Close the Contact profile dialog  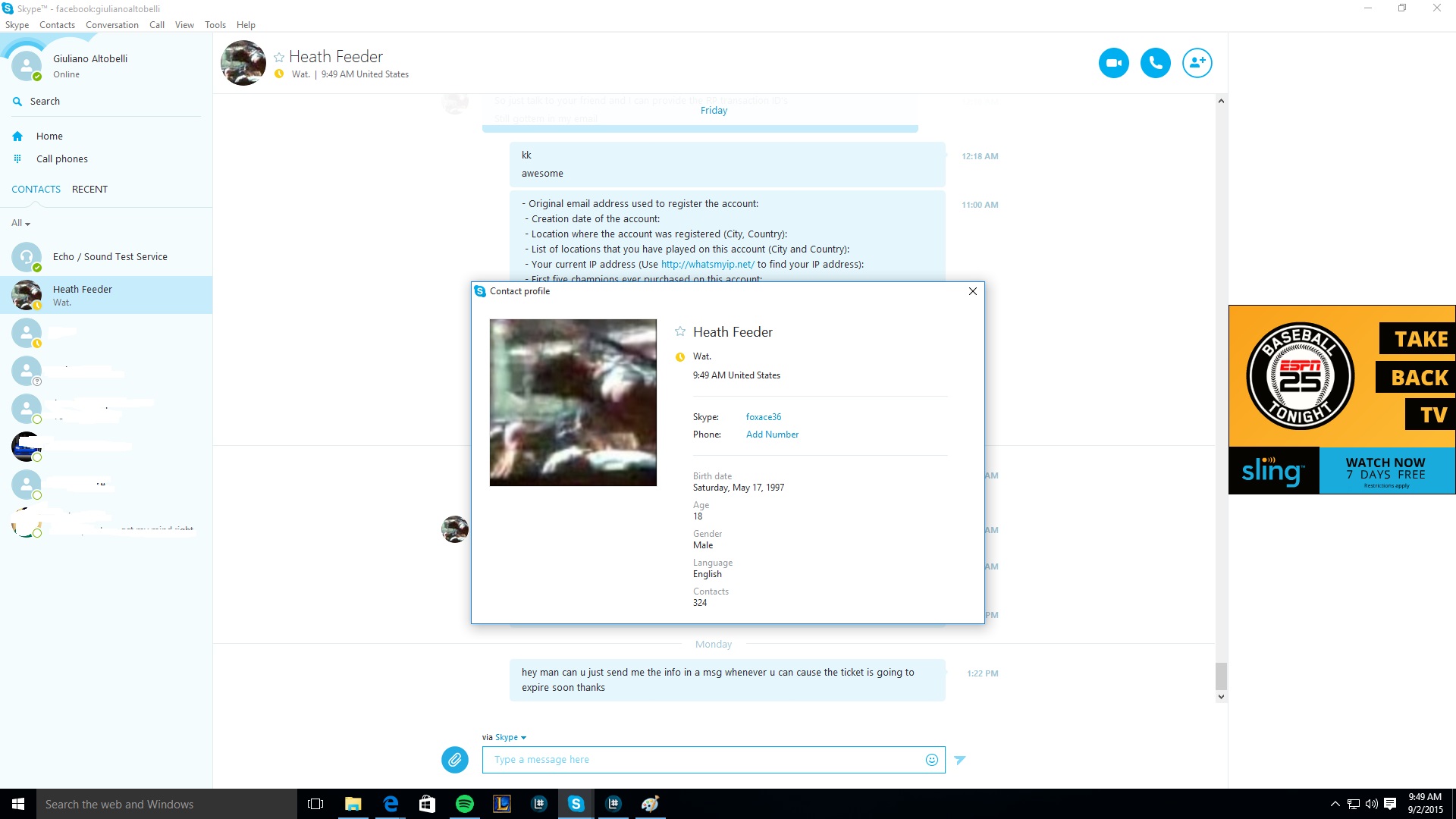click(x=973, y=291)
